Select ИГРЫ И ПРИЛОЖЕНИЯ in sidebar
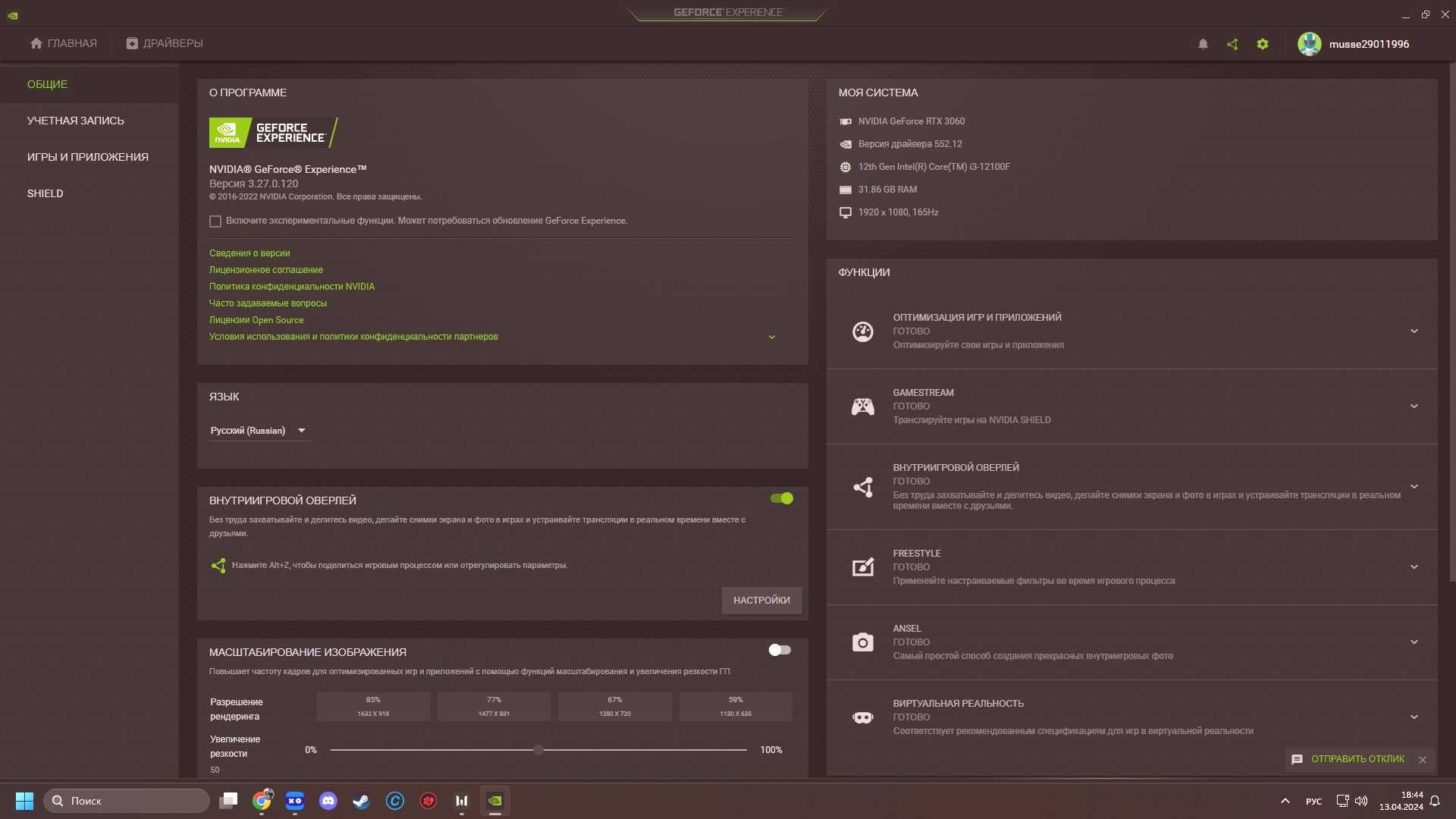1456x819 pixels. tap(89, 157)
